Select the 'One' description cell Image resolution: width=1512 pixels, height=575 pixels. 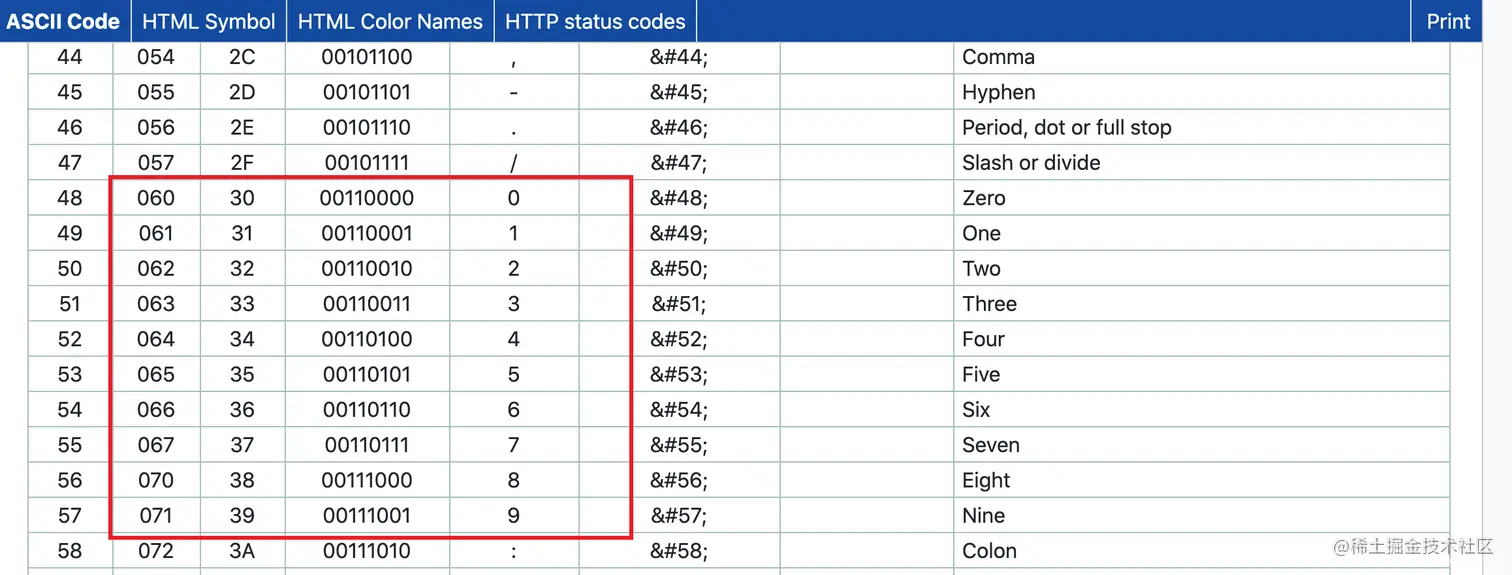coord(1202,233)
